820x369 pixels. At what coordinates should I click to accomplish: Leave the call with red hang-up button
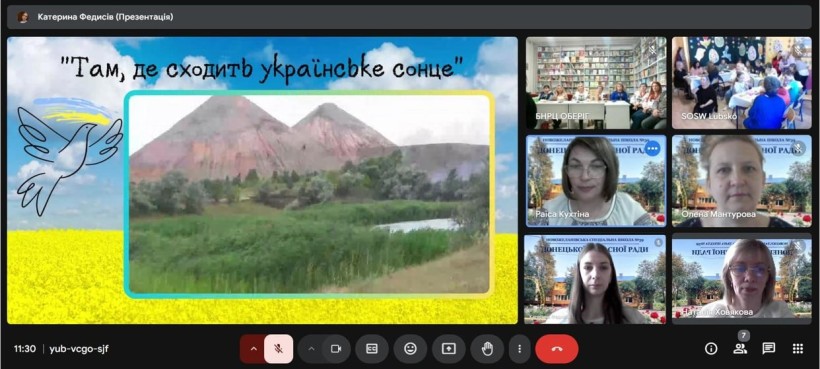click(x=557, y=349)
